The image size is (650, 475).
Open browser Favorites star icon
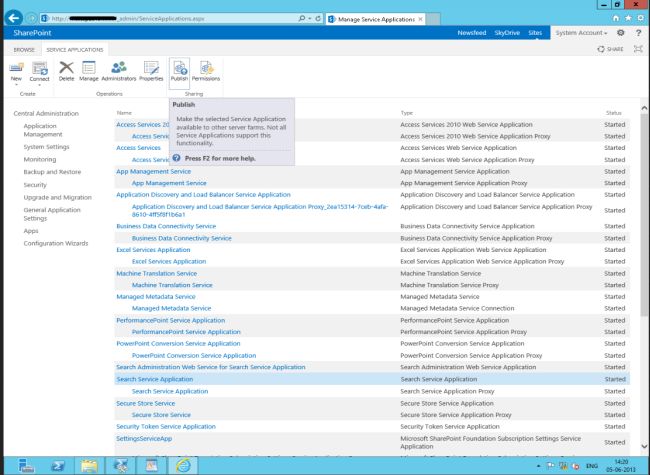[x=628, y=18]
